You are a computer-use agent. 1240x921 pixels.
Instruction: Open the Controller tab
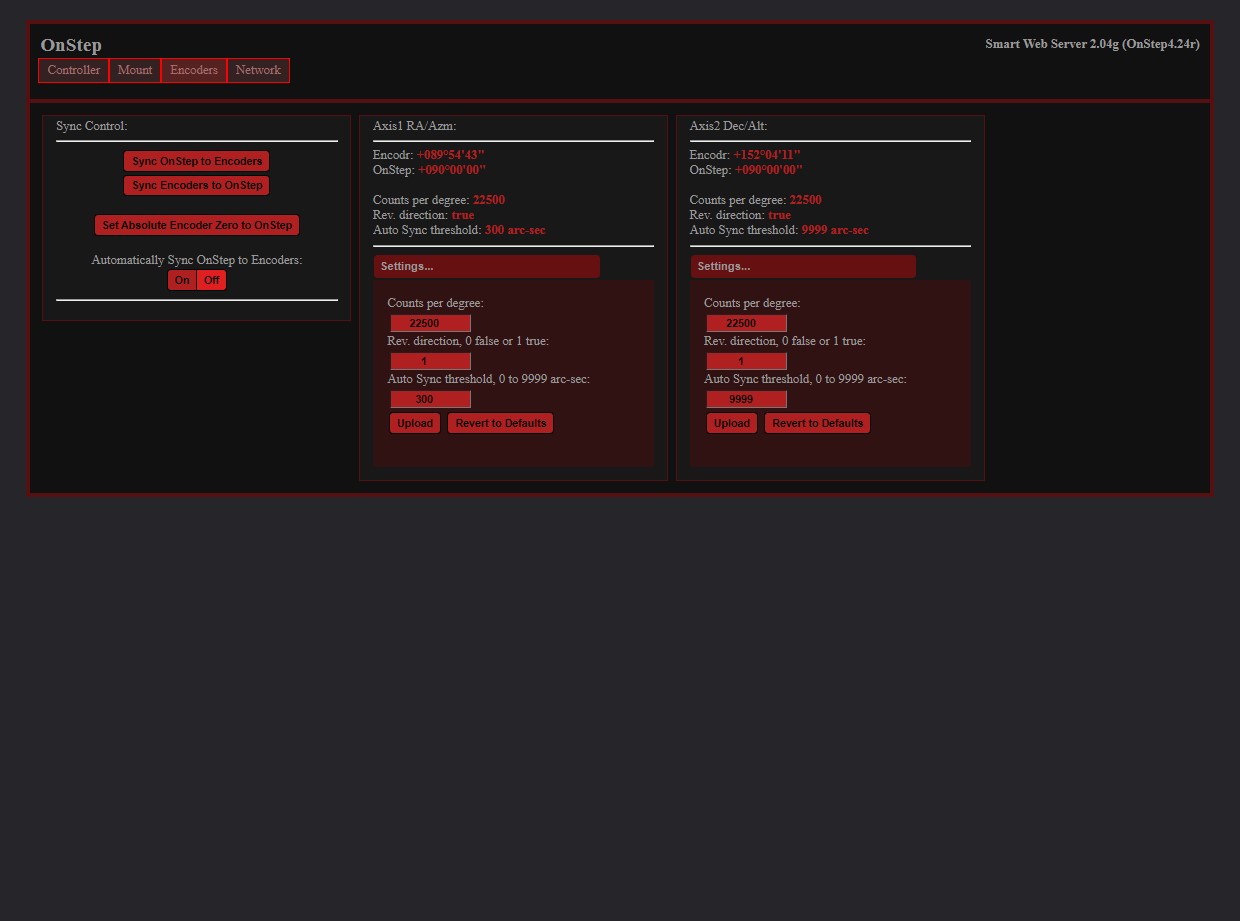[74, 70]
